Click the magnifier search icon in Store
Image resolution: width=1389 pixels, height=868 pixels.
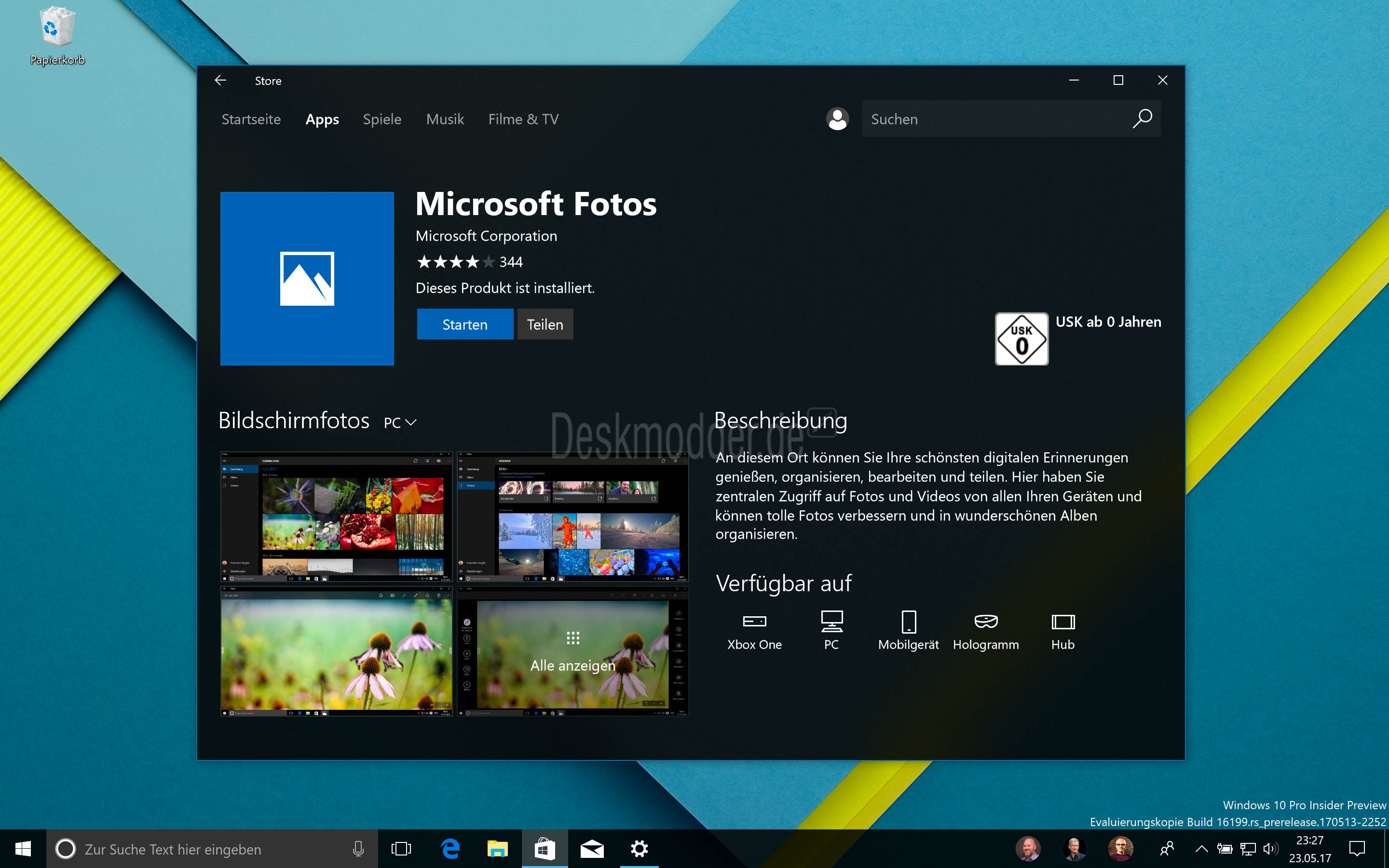[1142, 119]
